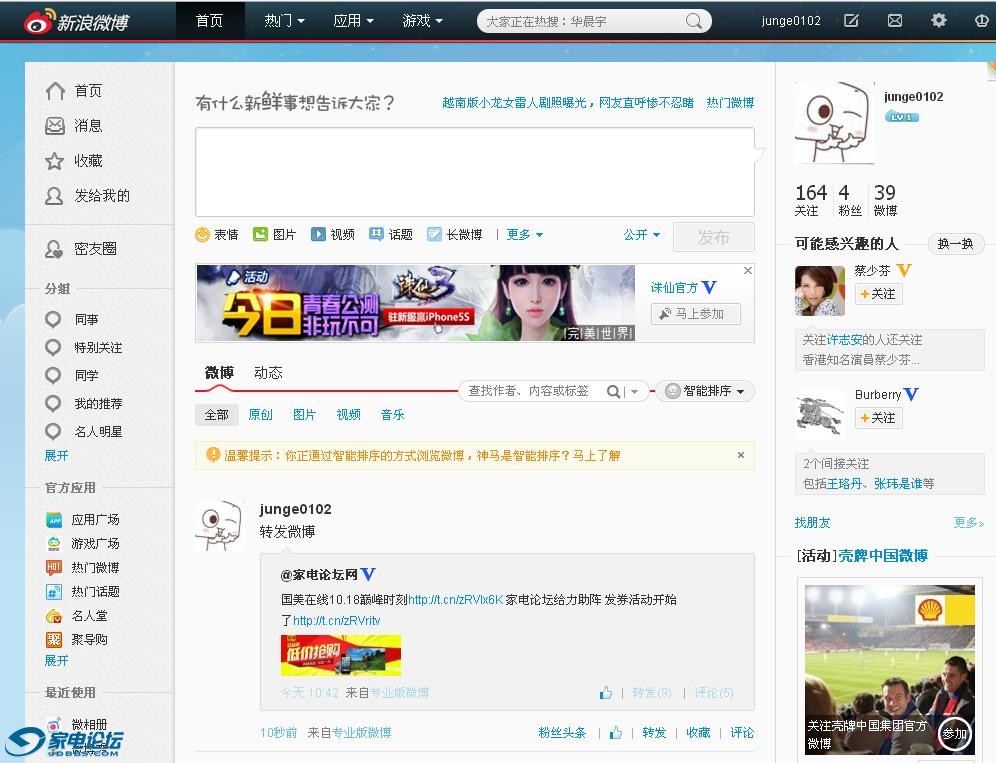996x763 pixels.
Task: Open 粉丝头条 for the post
Action: pos(562,733)
